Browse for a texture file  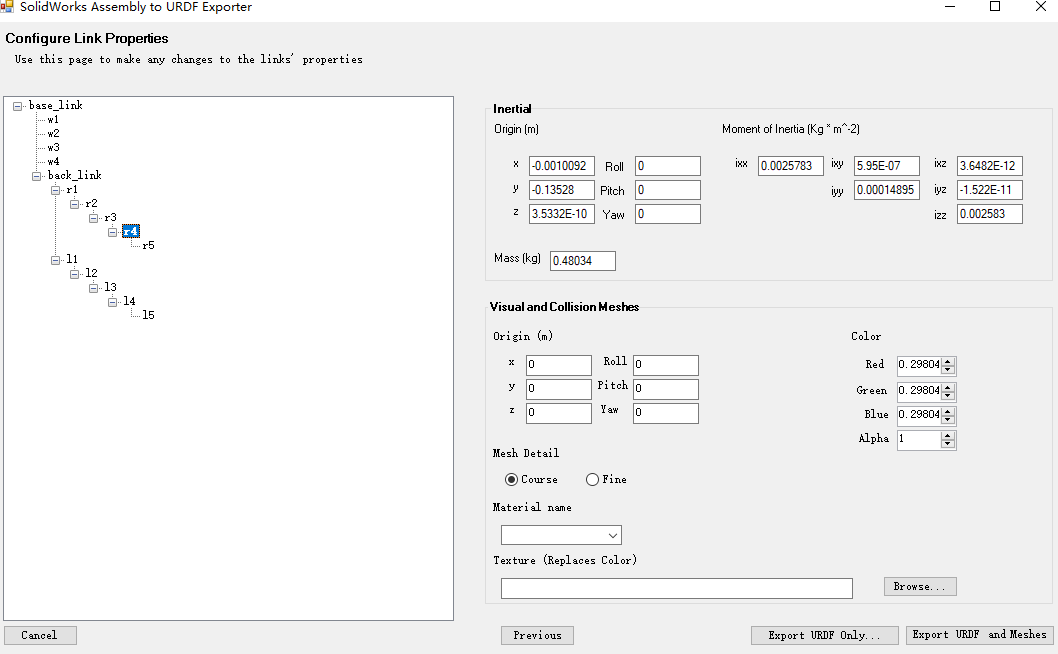pyautogui.click(x=919, y=586)
